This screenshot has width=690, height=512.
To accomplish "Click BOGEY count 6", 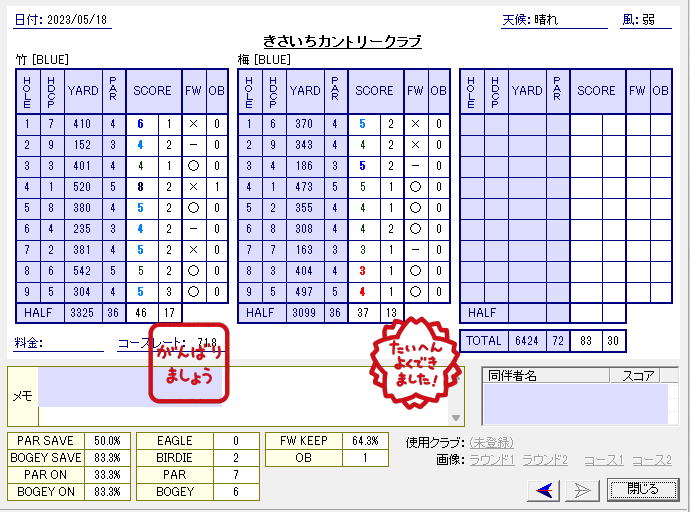I will pos(236,492).
